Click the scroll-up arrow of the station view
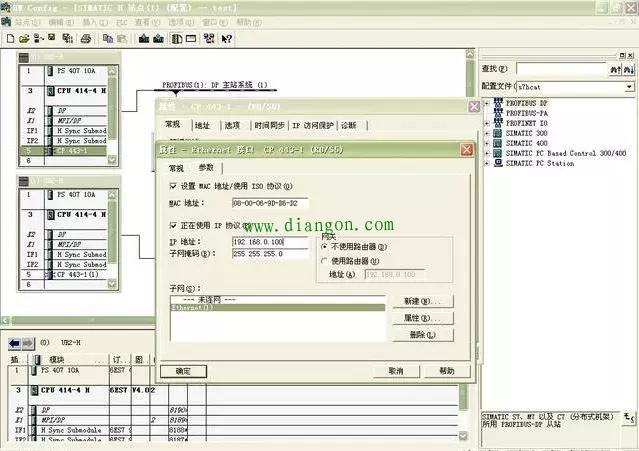 click(470, 54)
